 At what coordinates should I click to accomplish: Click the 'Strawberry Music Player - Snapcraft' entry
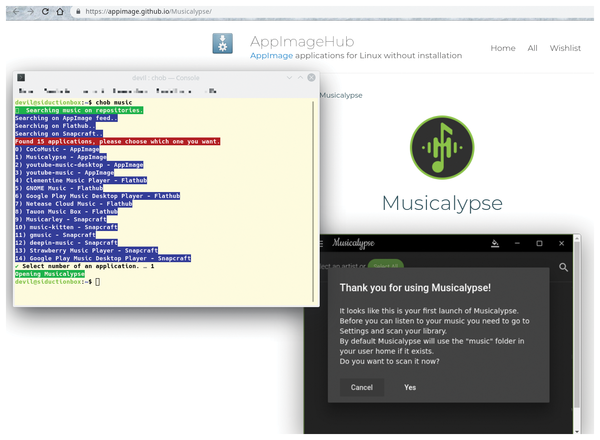[x=86, y=250]
